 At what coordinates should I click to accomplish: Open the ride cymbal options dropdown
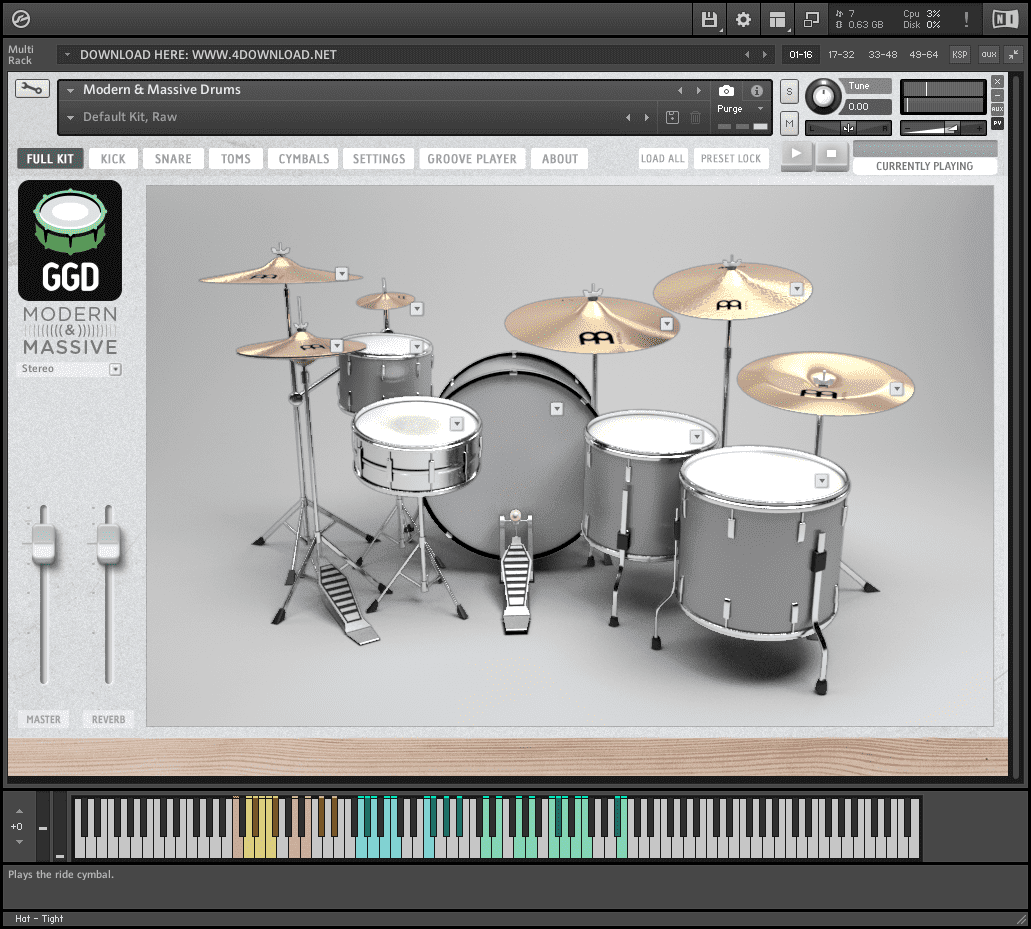tap(667, 324)
